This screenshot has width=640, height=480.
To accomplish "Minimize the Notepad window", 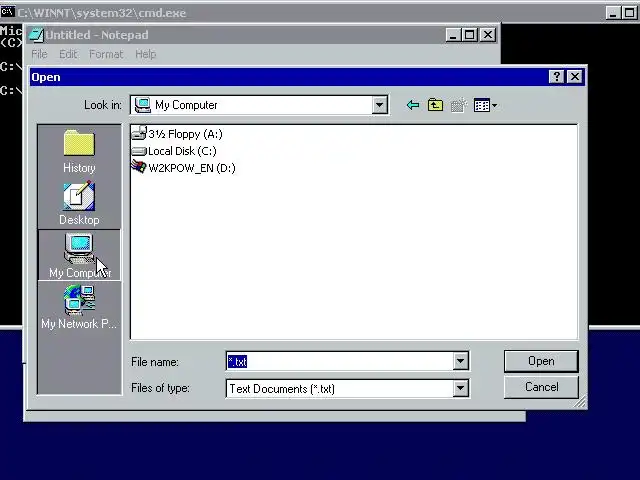I will 452,35.
